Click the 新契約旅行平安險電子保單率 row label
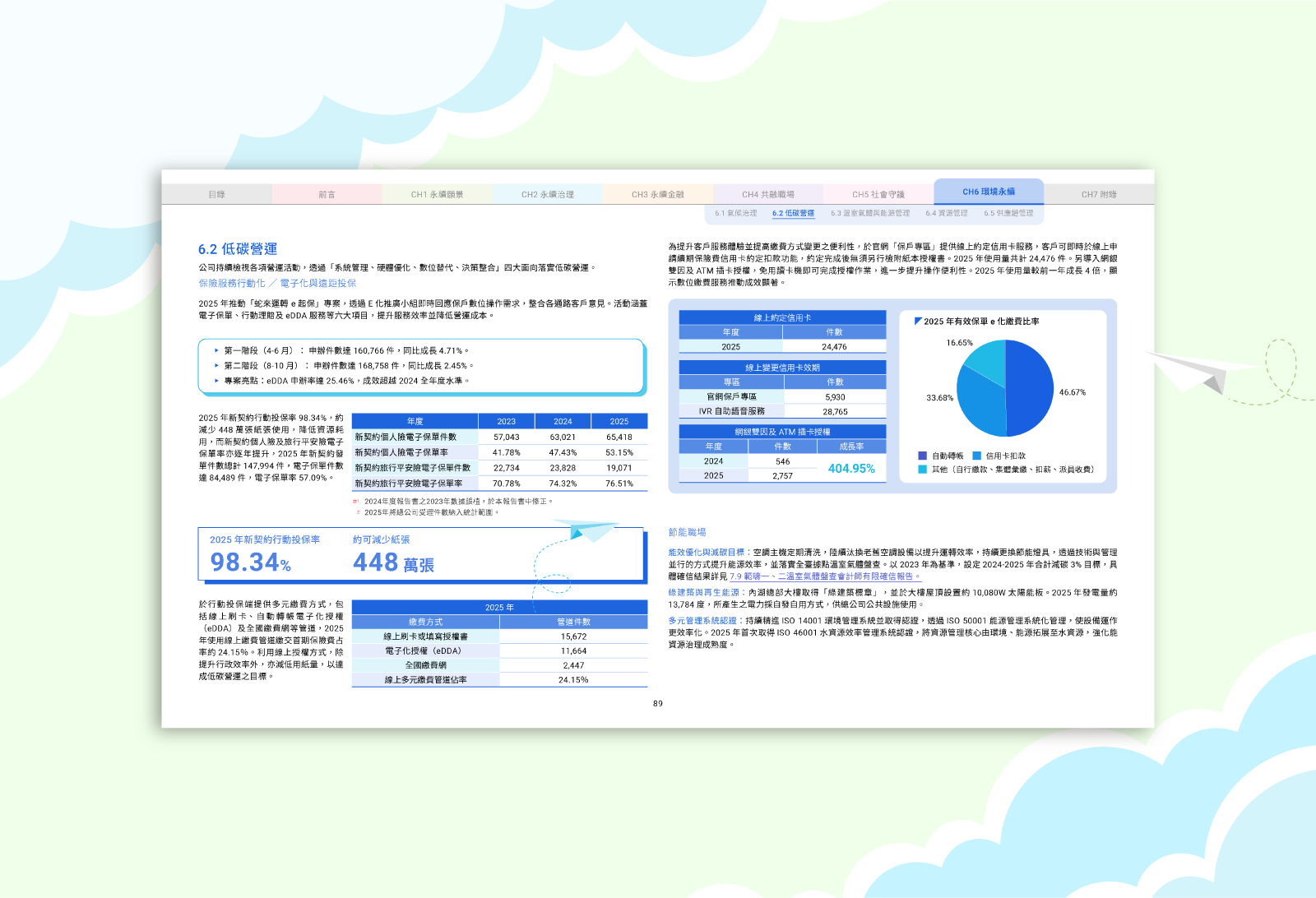Screen dimensions: 1316x898 click(415, 484)
